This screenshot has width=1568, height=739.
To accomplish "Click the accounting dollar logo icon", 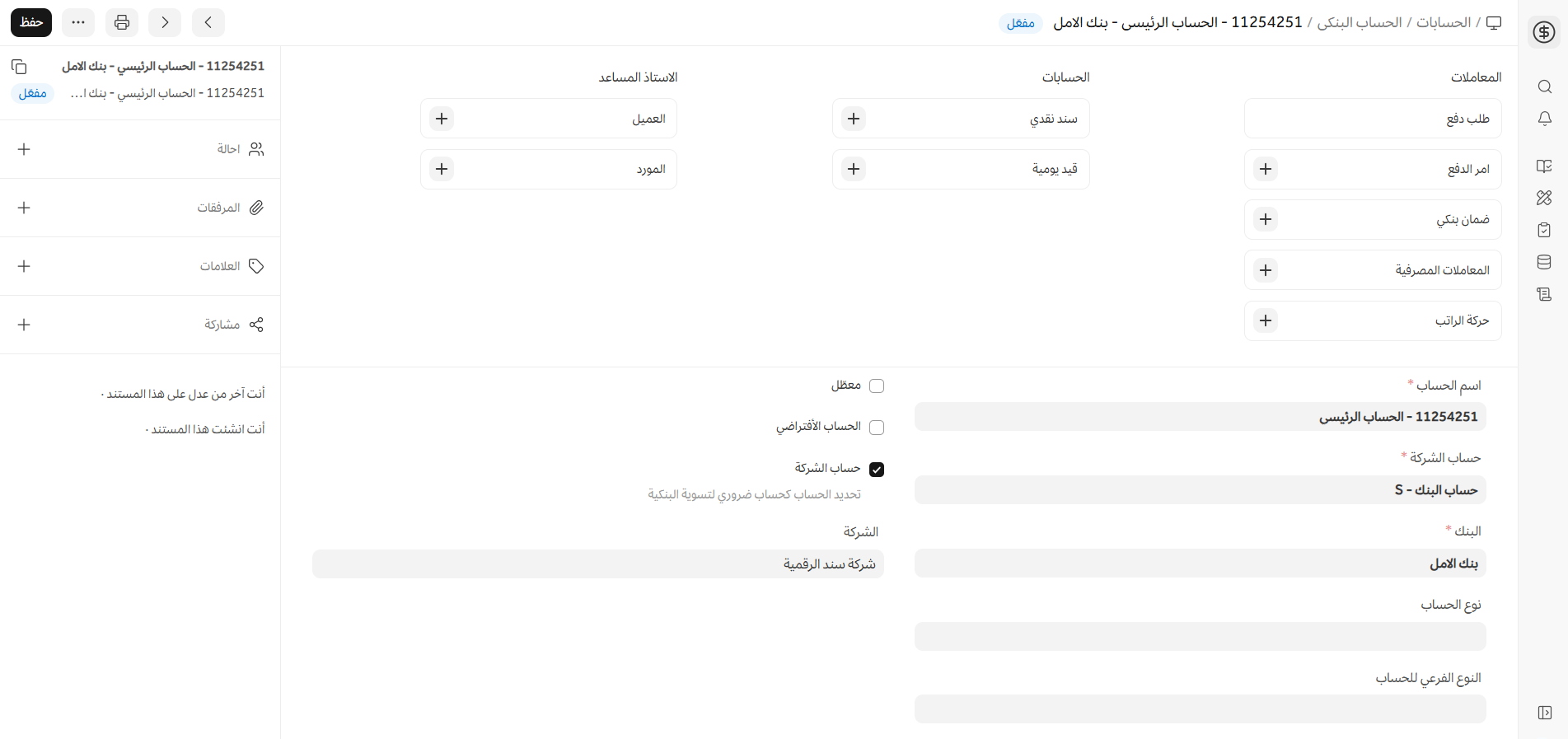I will point(1544,32).
